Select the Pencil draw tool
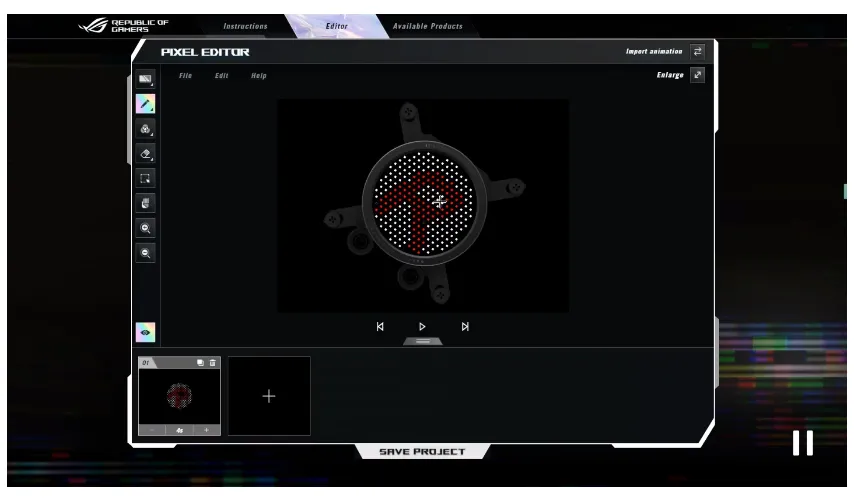The image size is (863, 498). pos(146,103)
